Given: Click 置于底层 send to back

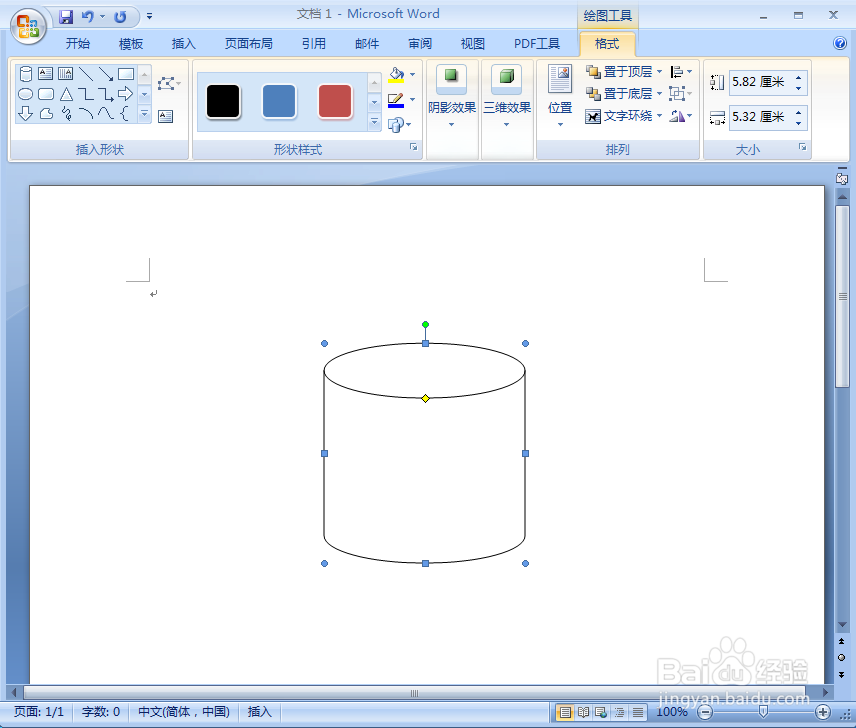Looking at the screenshot, I should coord(619,94).
